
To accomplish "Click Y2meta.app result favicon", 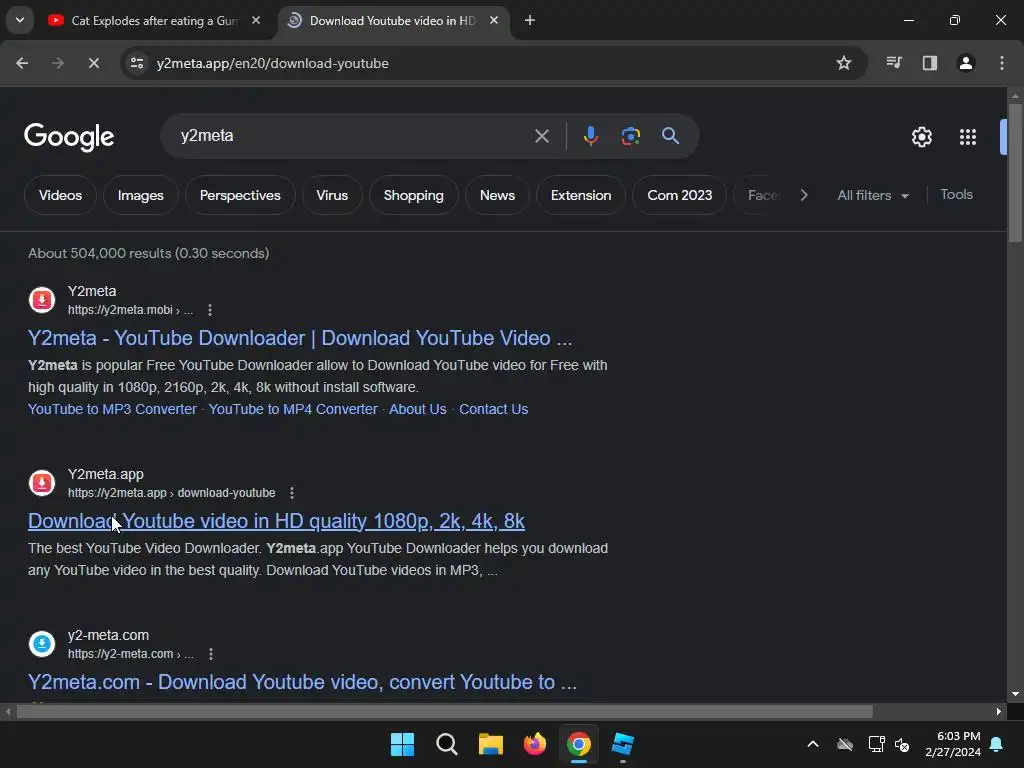I will coord(42,483).
